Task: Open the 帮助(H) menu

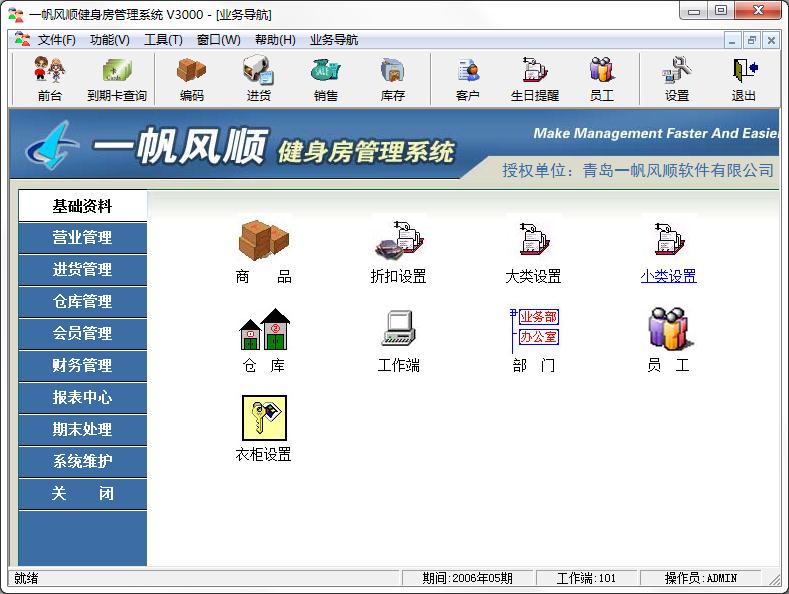Action: pos(275,40)
